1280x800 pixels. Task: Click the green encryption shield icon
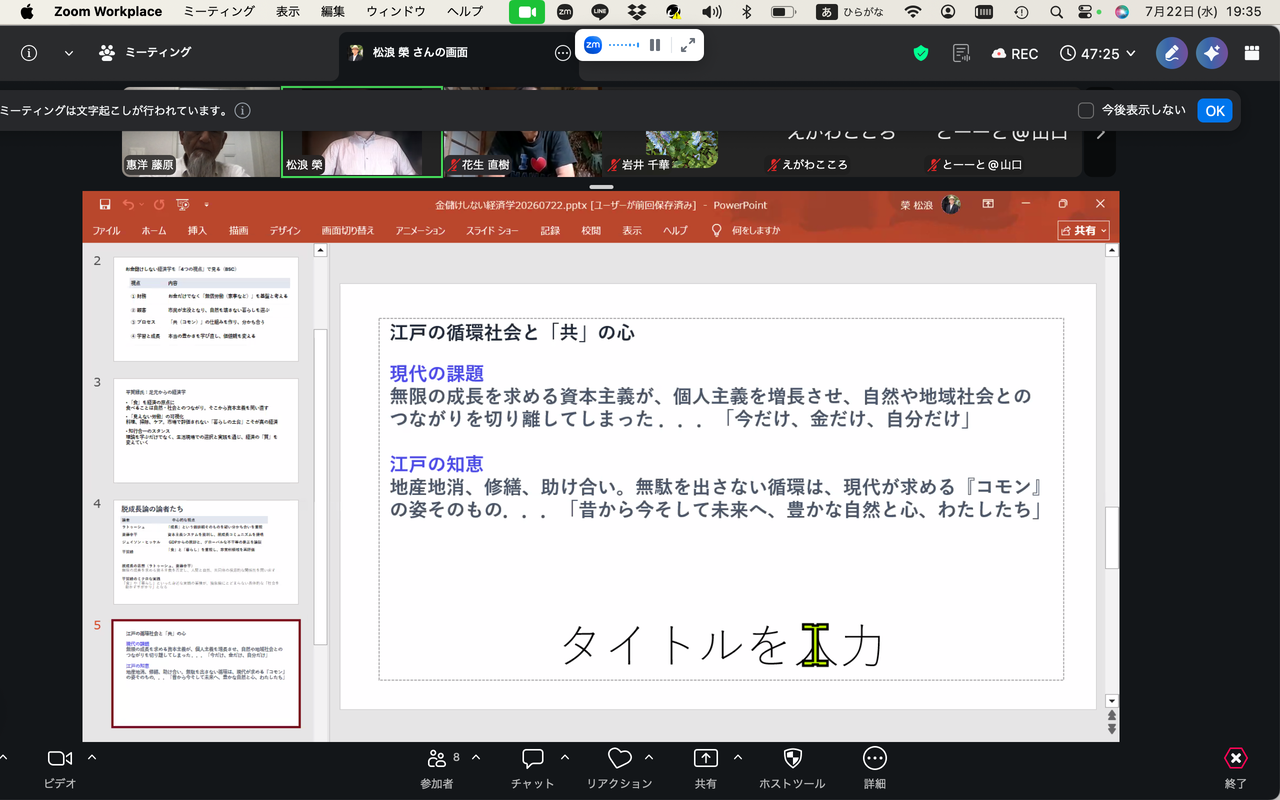point(921,53)
